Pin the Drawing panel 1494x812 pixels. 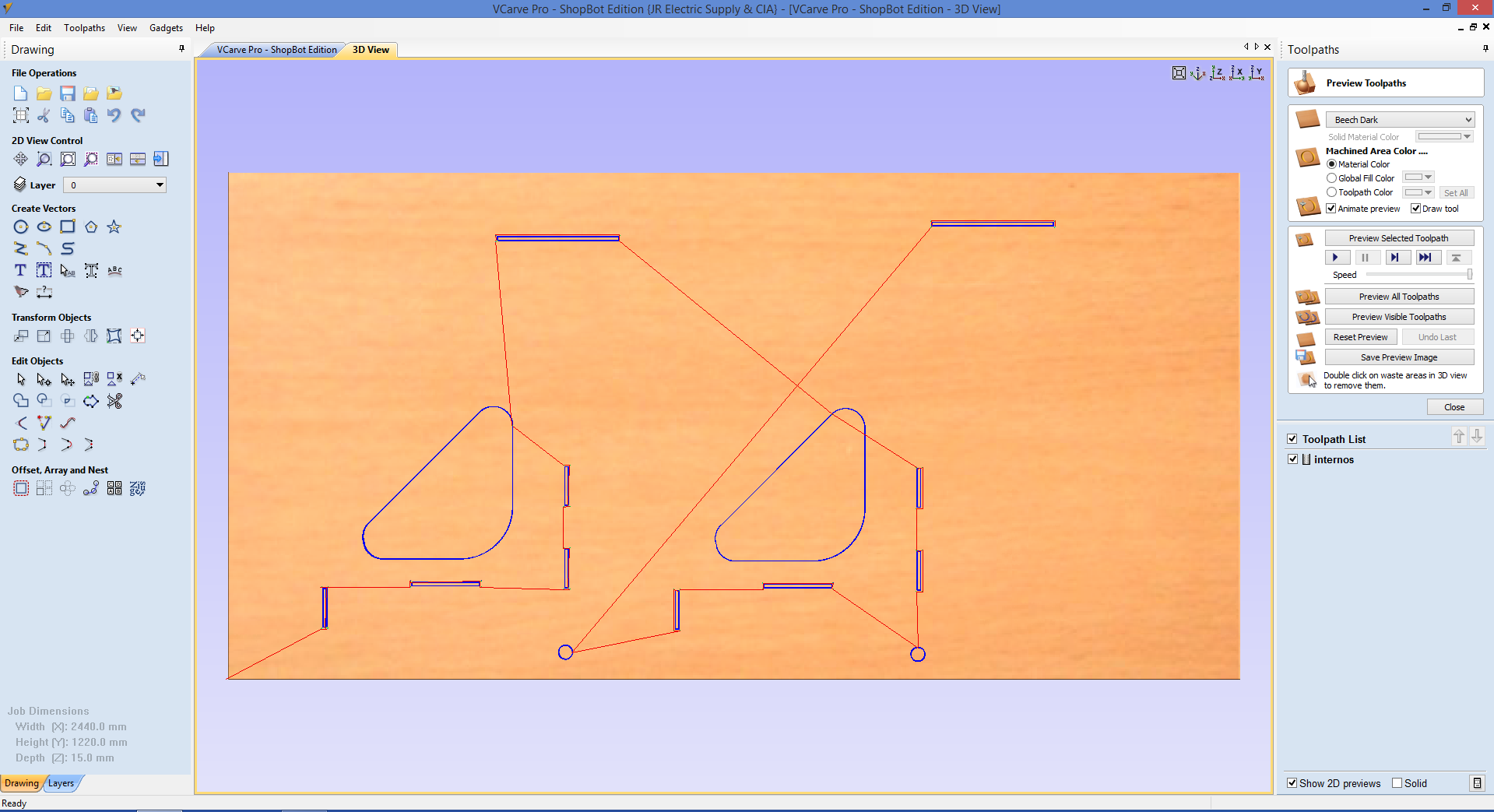(x=182, y=48)
